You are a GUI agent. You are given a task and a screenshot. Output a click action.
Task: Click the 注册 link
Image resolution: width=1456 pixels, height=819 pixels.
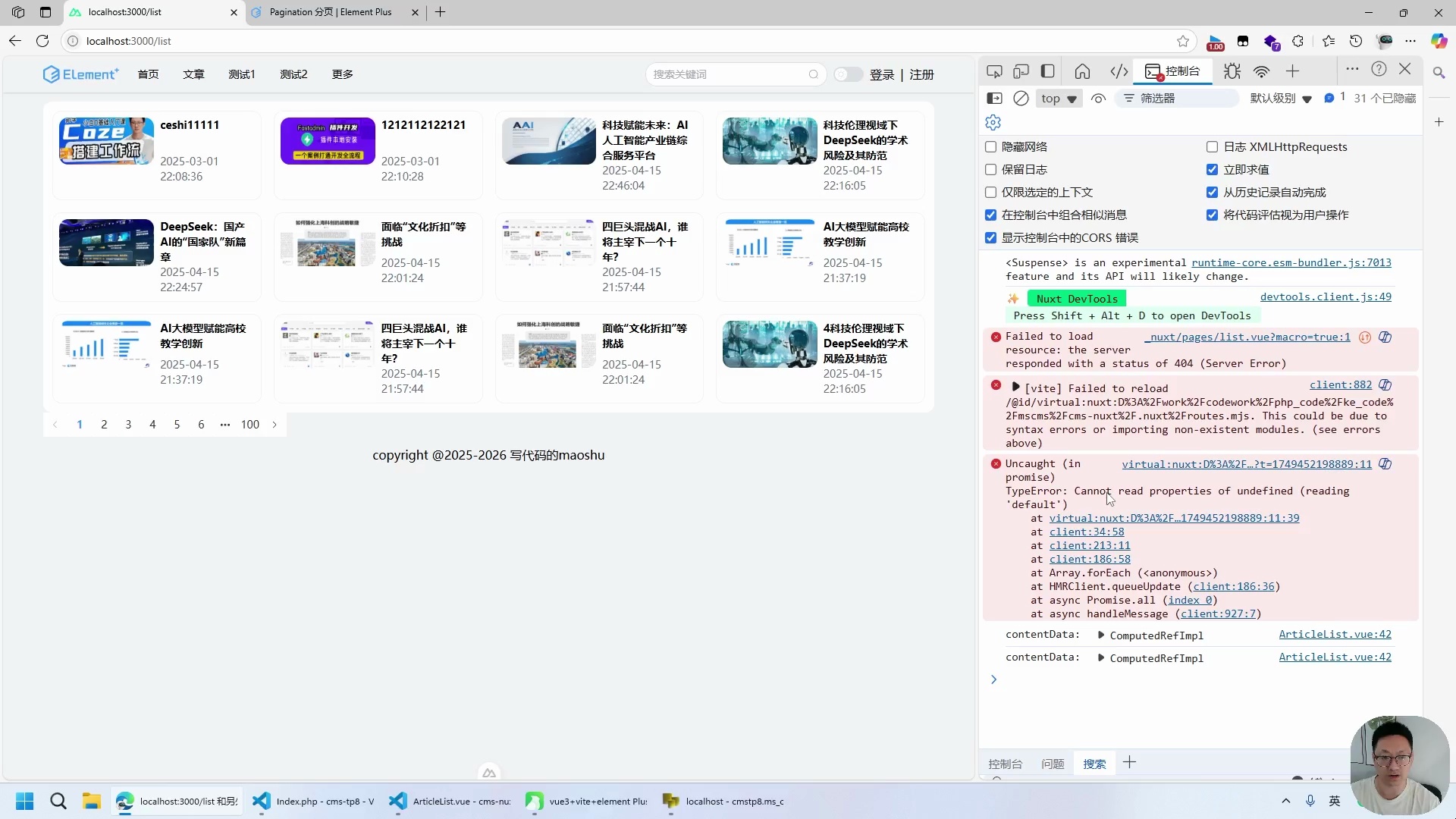pyautogui.click(x=922, y=74)
